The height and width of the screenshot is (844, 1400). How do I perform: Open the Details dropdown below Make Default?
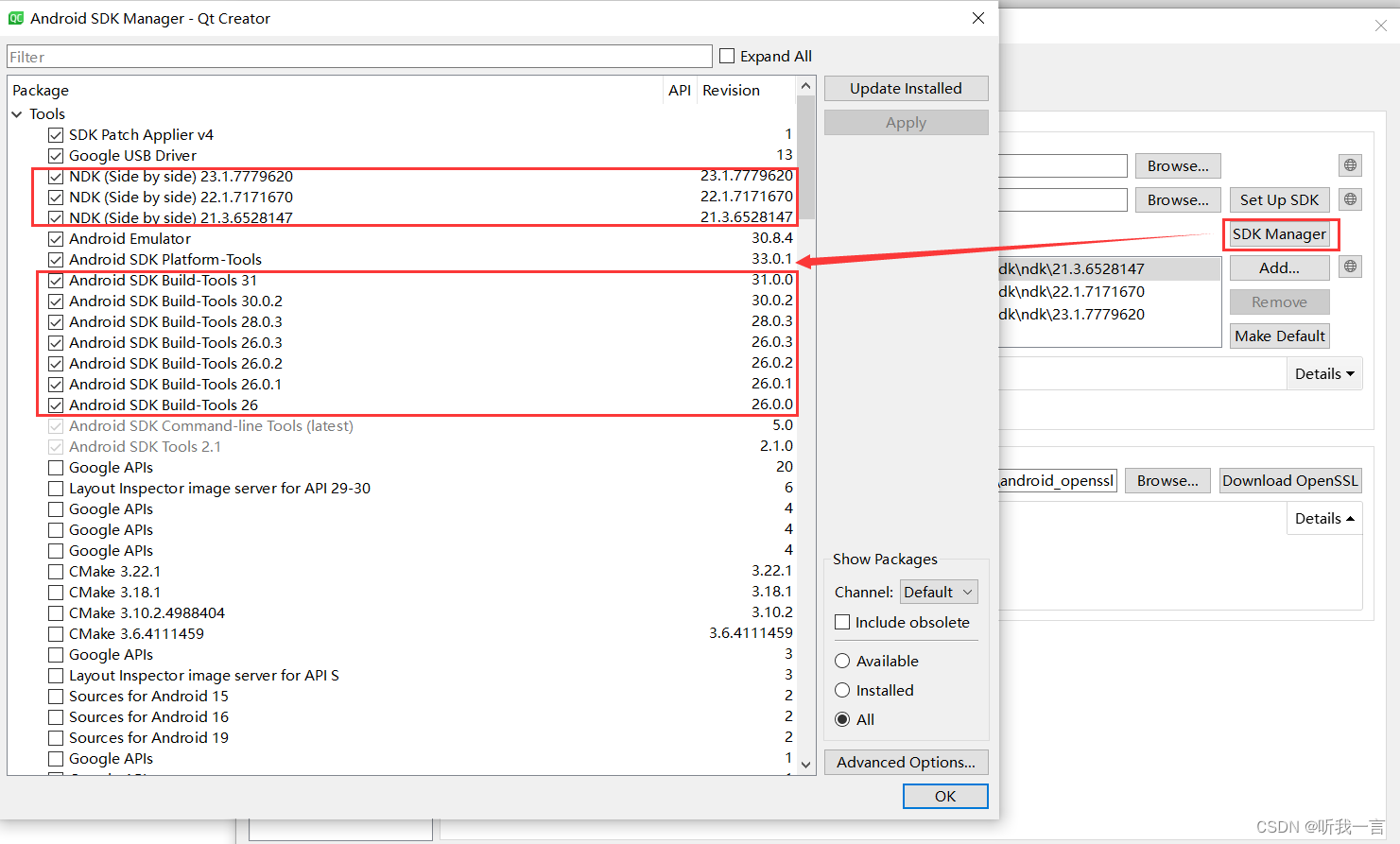tap(1323, 372)
